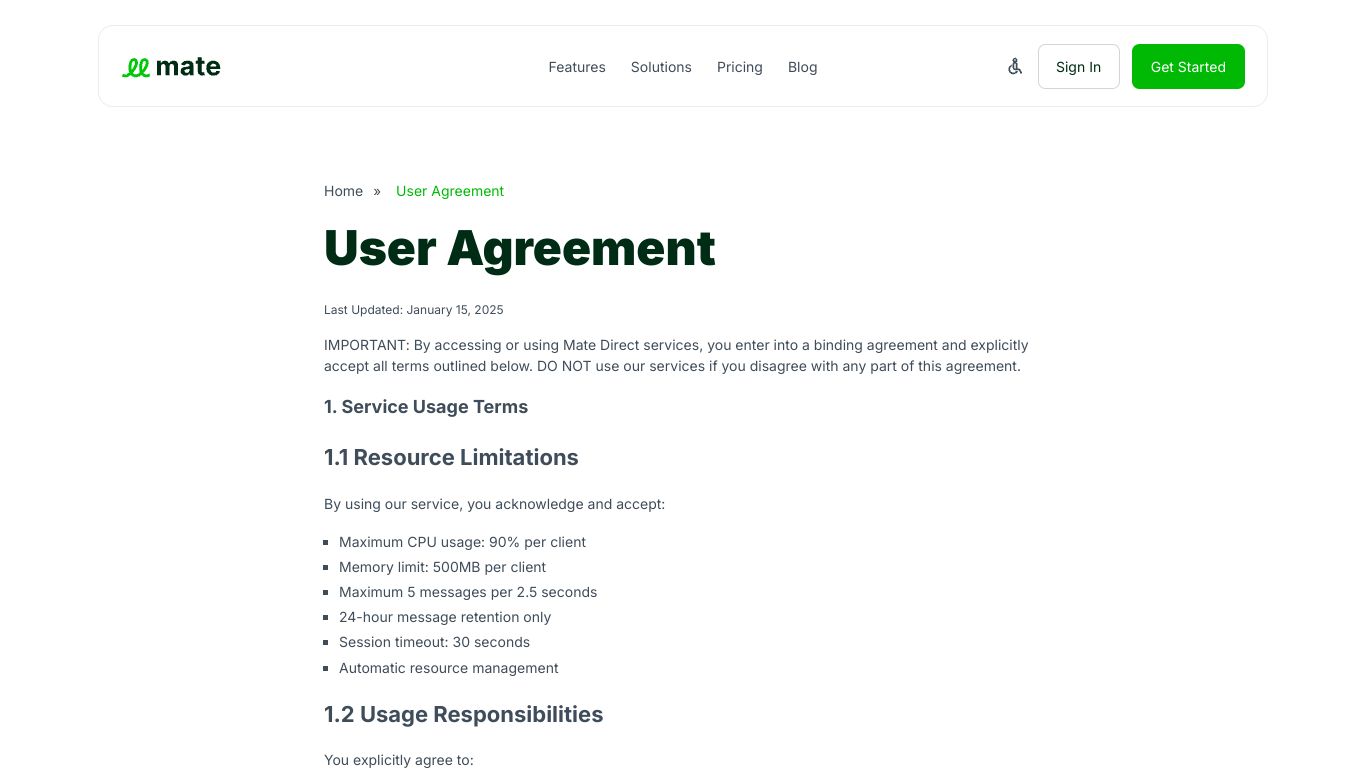The width and height of the screenshot is (1366, 768).
Task: Click the User Agreement page title
Action: pyautogui.click(x=520, y=248)
